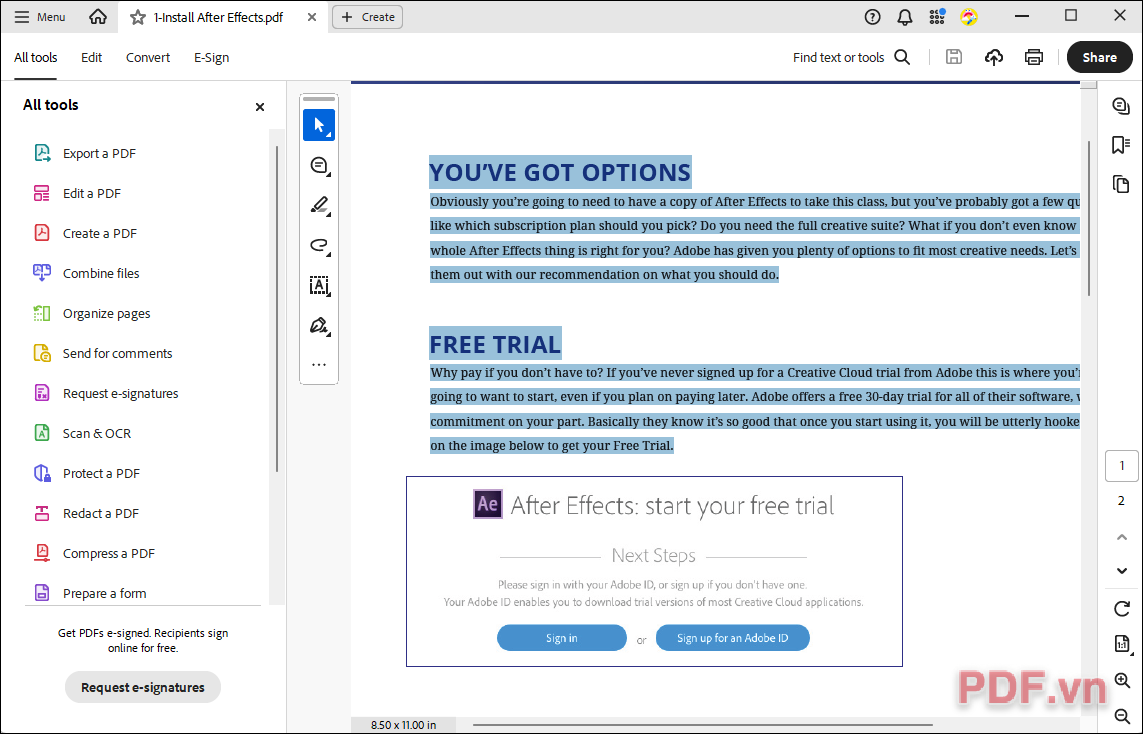The image size is (1143, 734).
Task: Open Compress a PDF tool
Action: (x=94, y=554)
